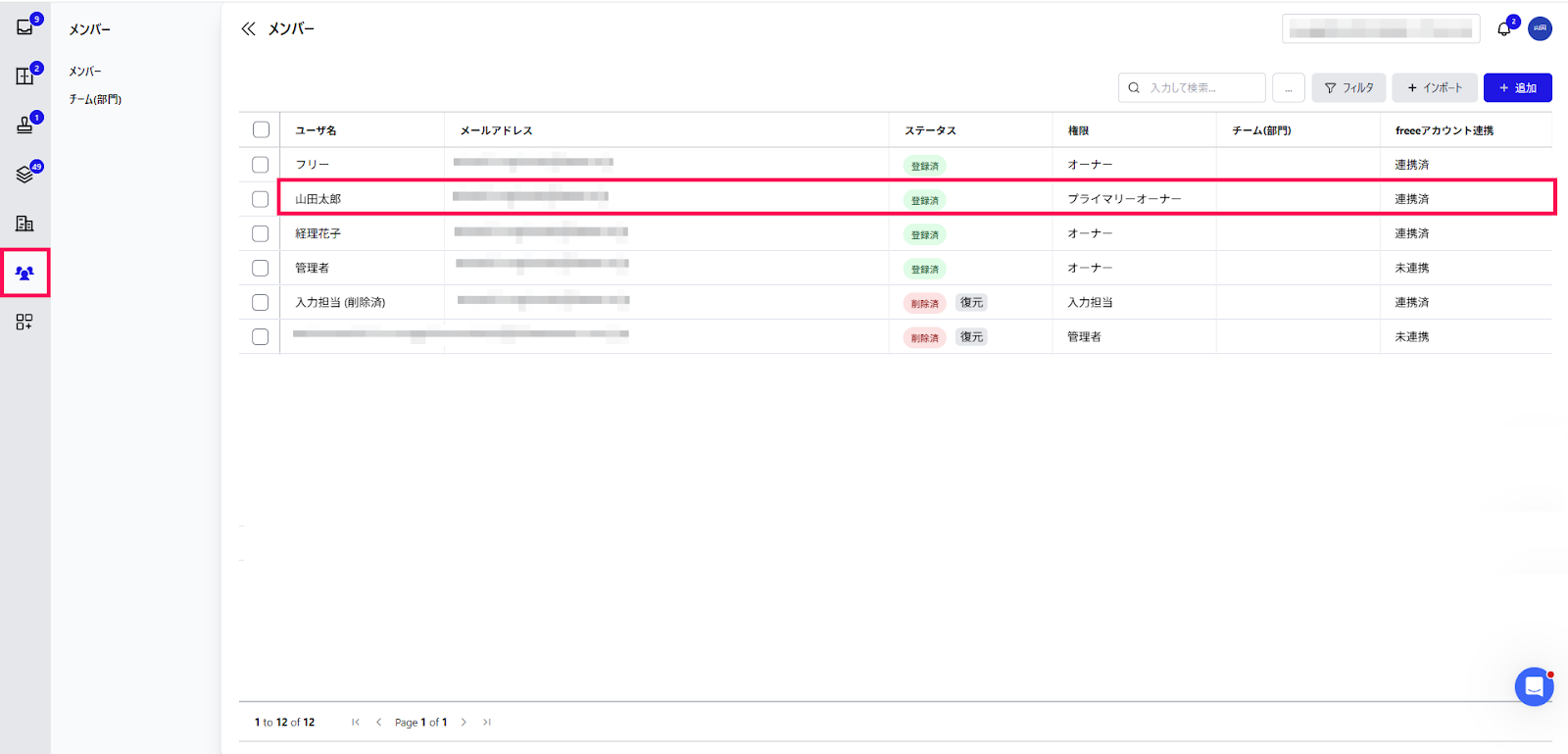Viewport: 1568px width, 754px height.
Task: Click 復元 for the deleted 管理者-permission row
Action: coord(971,336)
